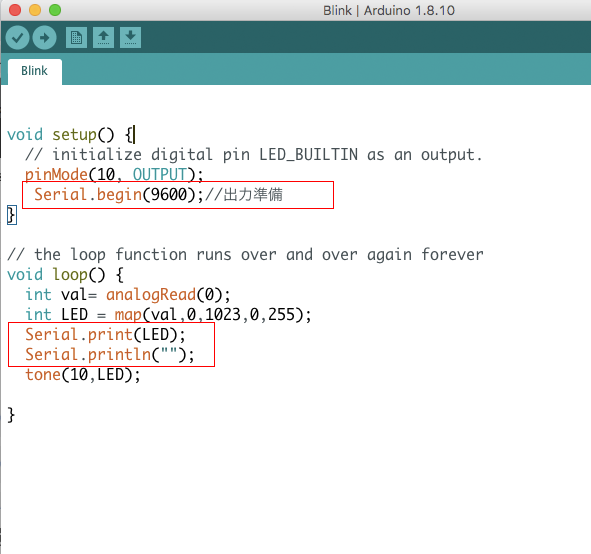Create a new sketch with the page icon
Image resolution: width=591 pixels, height=554 pixels.
coord(76,37)
